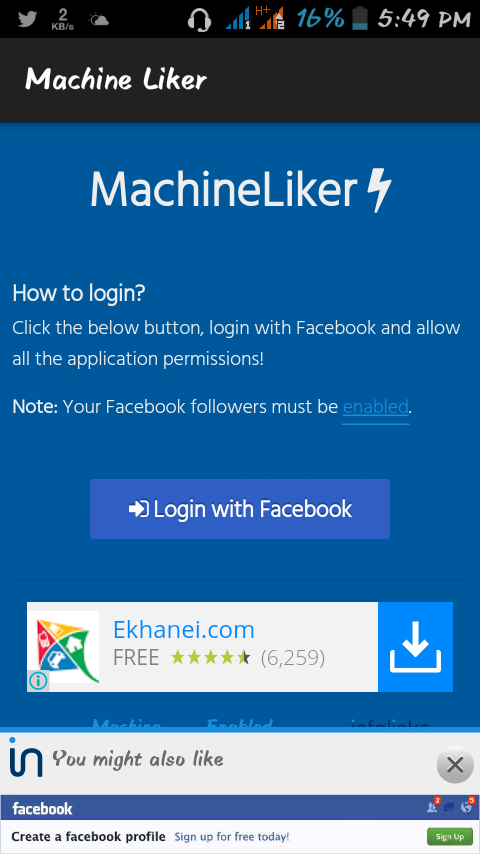Screen dimensions: 480x854
Task: Click the green Sign Up button
Action: click(449, 837)
